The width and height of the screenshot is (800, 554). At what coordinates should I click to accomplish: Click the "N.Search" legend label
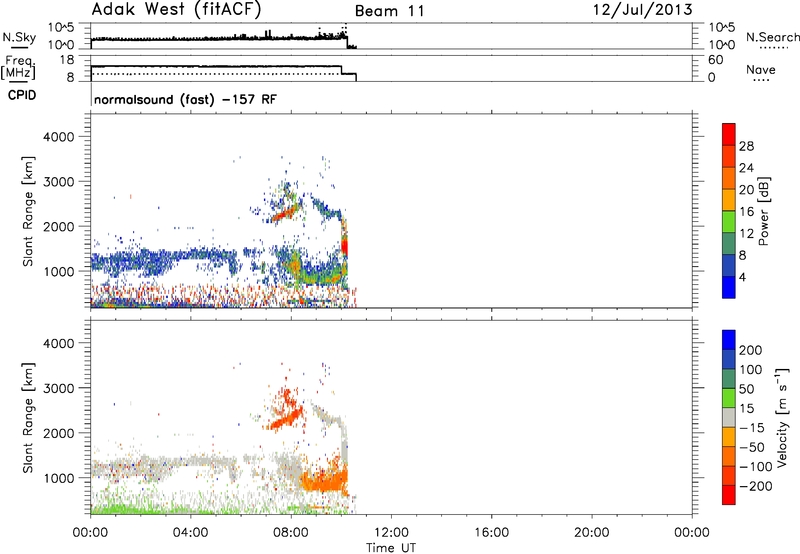(773, 37)
